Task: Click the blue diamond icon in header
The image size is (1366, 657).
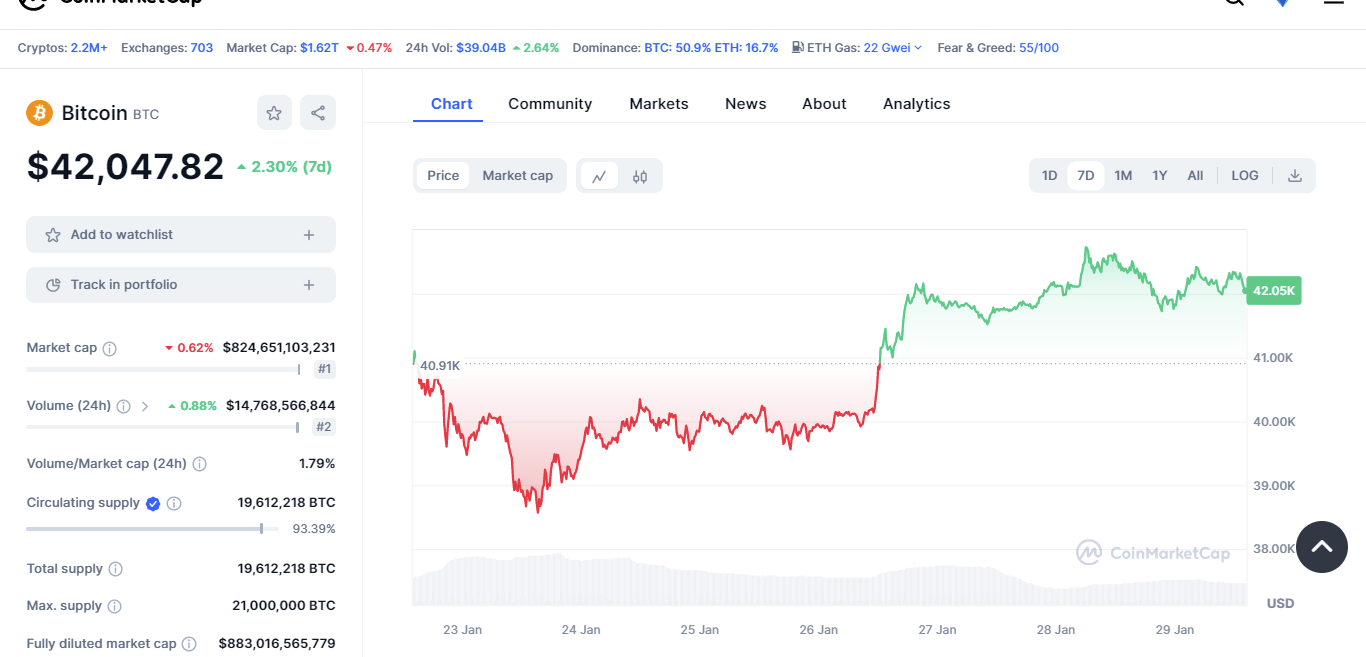Action: coord(1282,3)
